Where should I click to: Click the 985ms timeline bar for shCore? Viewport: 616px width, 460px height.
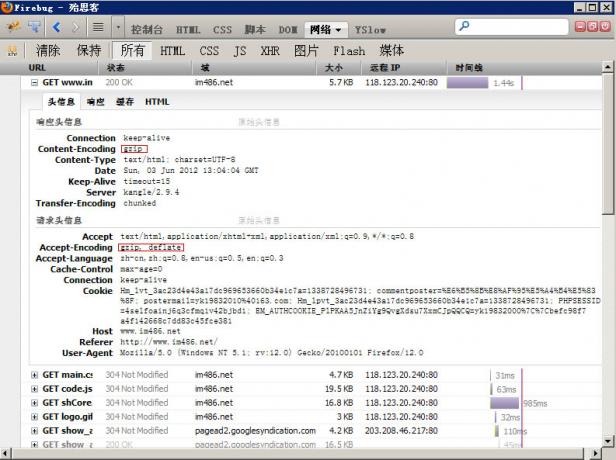pos(504,403)
